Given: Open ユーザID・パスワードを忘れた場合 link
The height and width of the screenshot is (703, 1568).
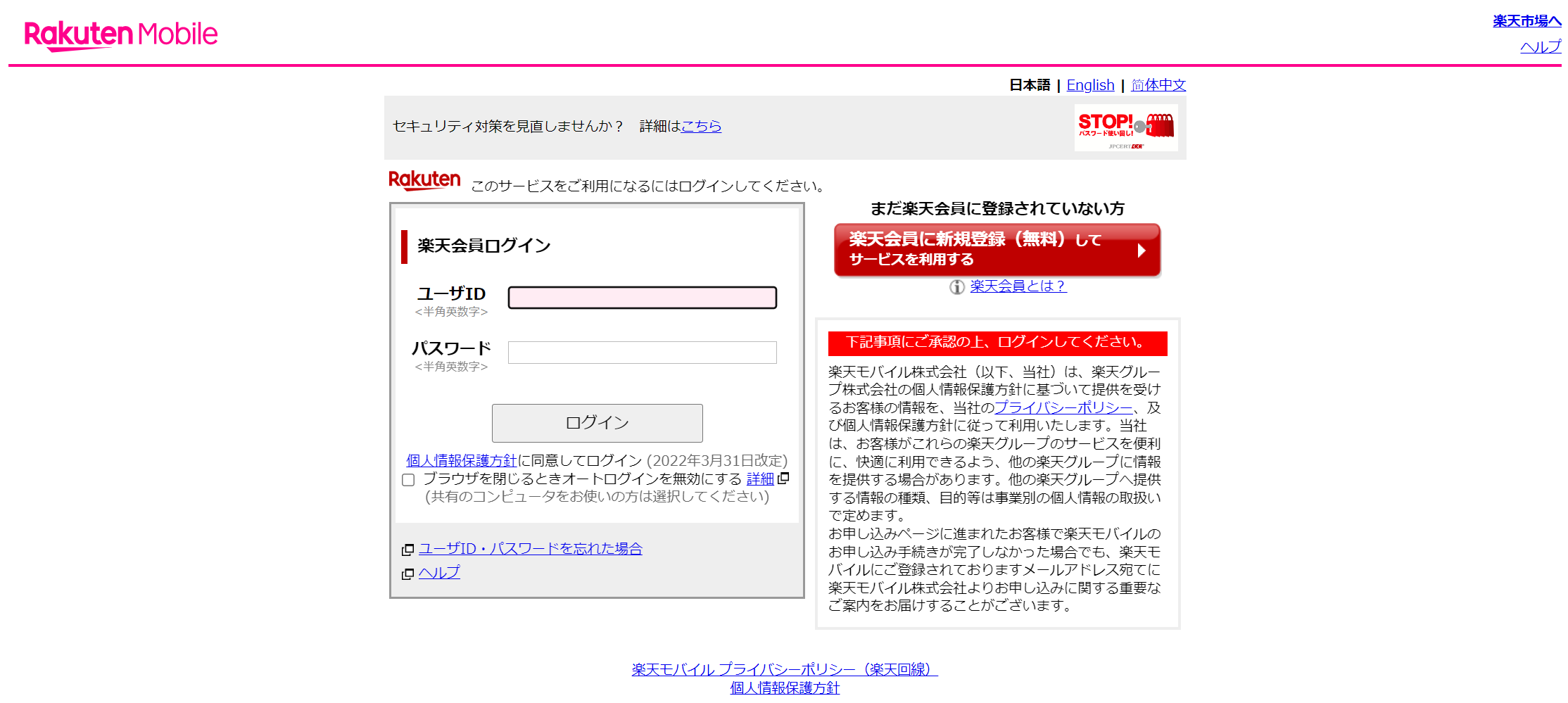Looking at the screenshot, I should pyautogui.click(x=531, y=548).
